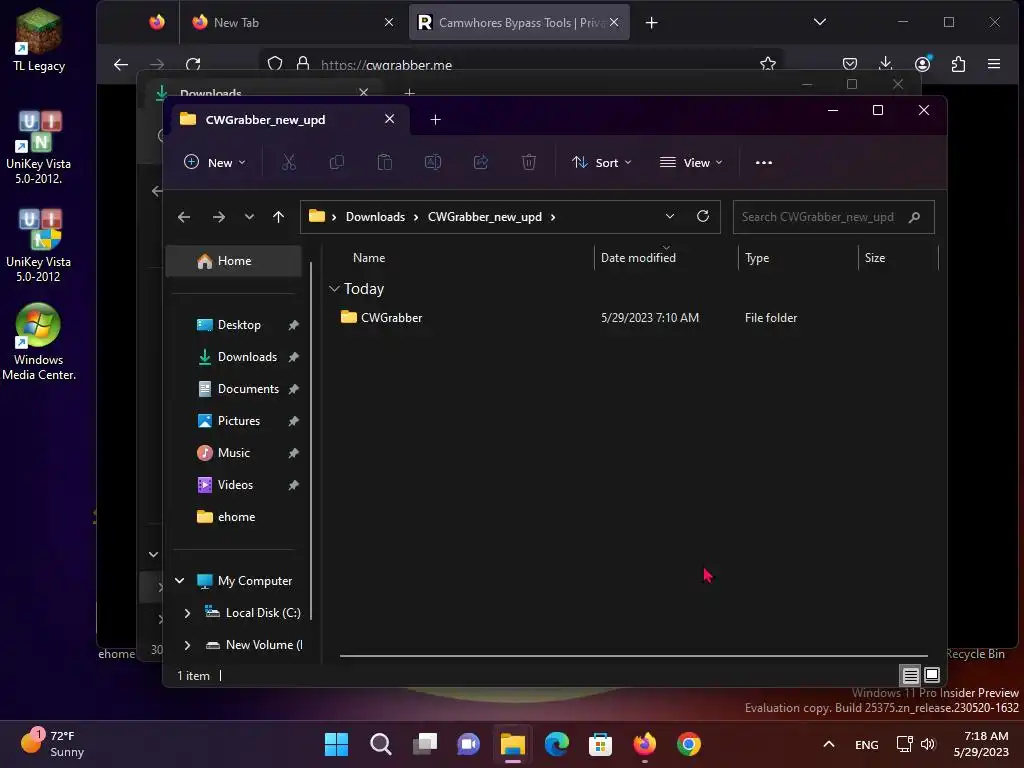Click Firefox bookmark star icon
Screen dimensions: 1024x768
(768, 64)
